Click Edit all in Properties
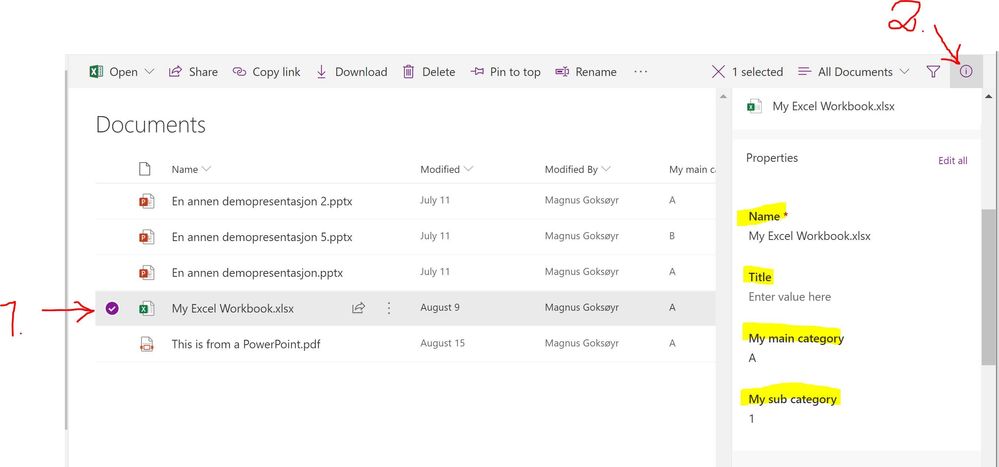 click(952, 161)
